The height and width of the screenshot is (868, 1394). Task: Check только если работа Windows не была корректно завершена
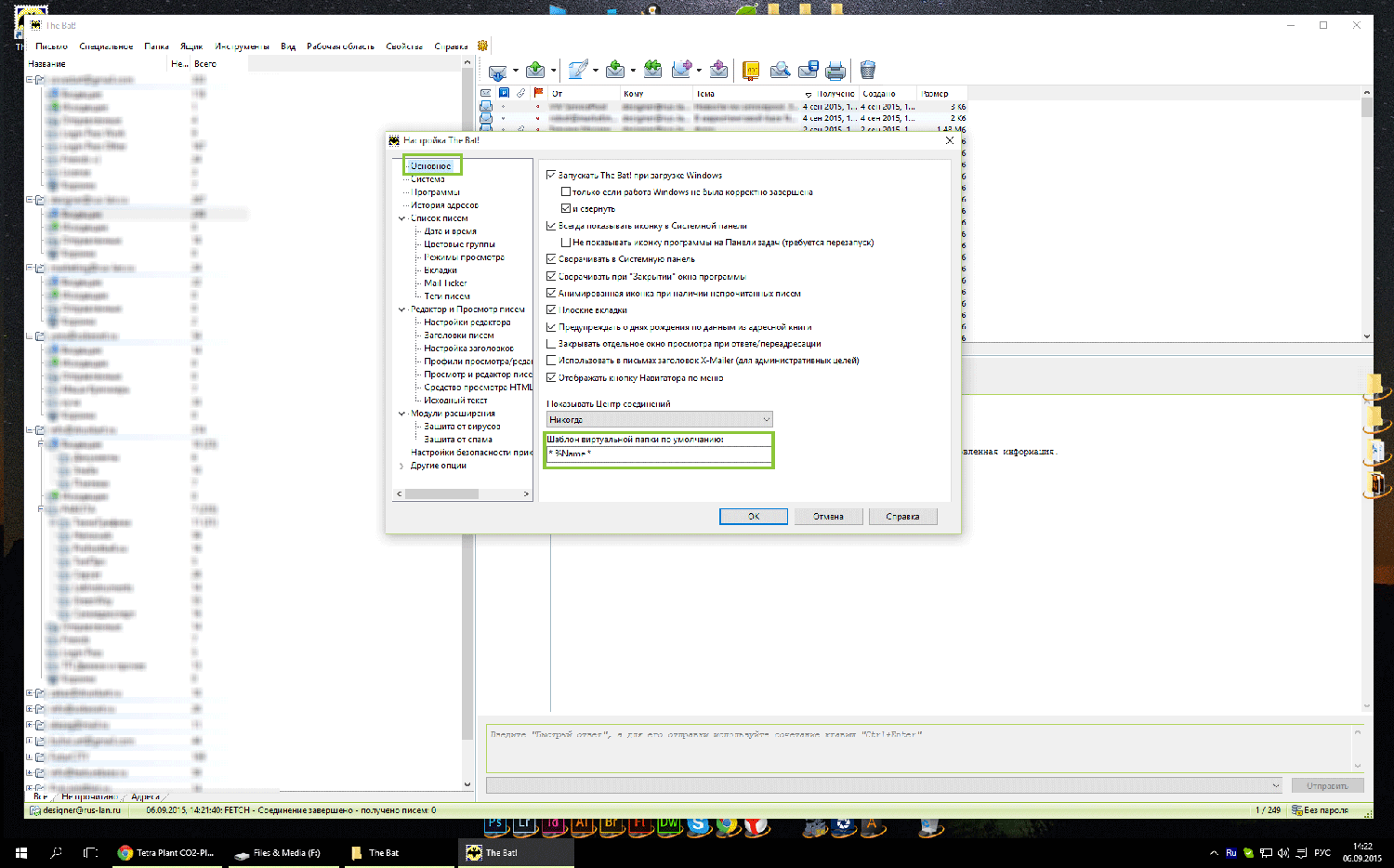565,191
